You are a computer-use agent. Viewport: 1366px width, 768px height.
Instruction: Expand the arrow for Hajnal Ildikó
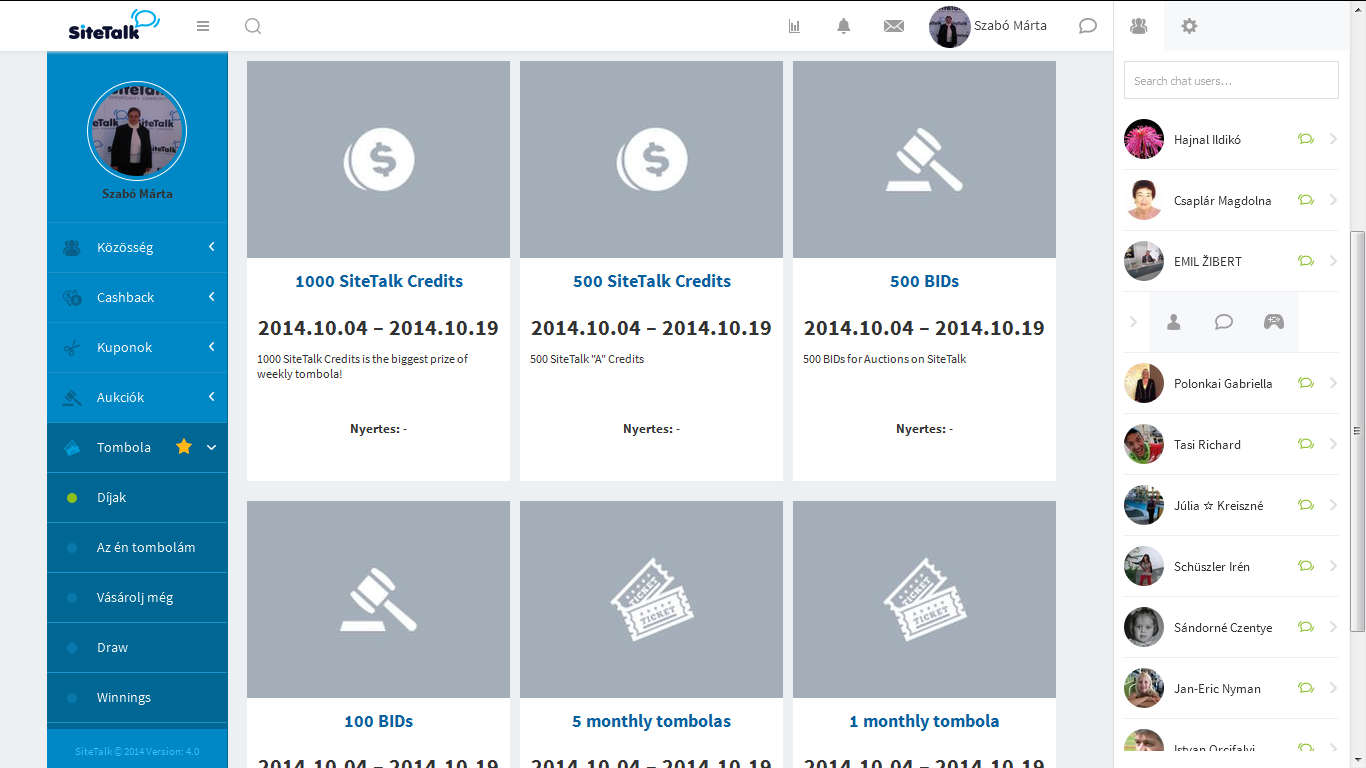tap(1334, 139)
